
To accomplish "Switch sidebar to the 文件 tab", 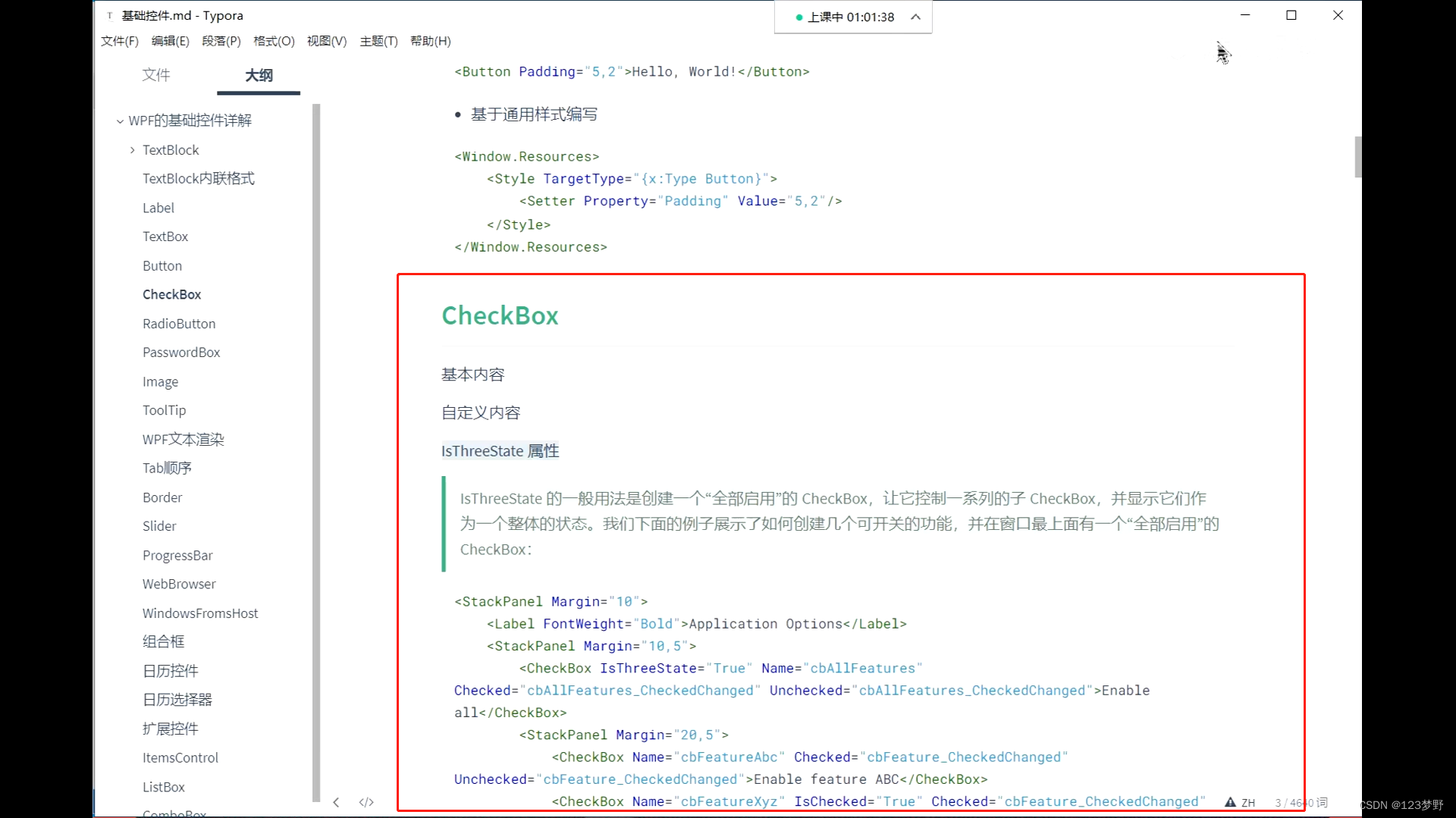I will click(155, 74).
